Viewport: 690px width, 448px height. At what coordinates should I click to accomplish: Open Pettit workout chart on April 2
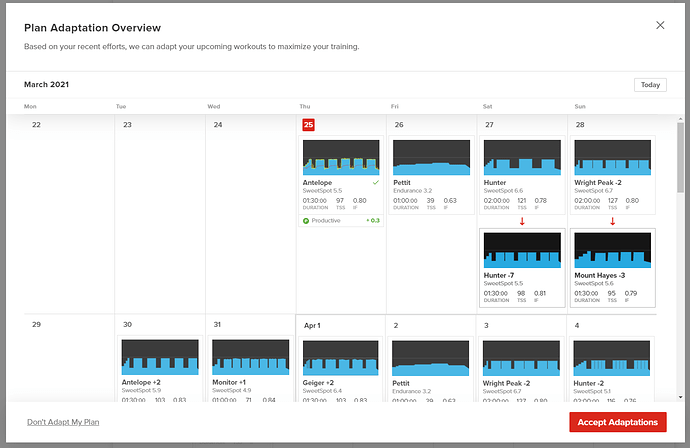point(430,358)
